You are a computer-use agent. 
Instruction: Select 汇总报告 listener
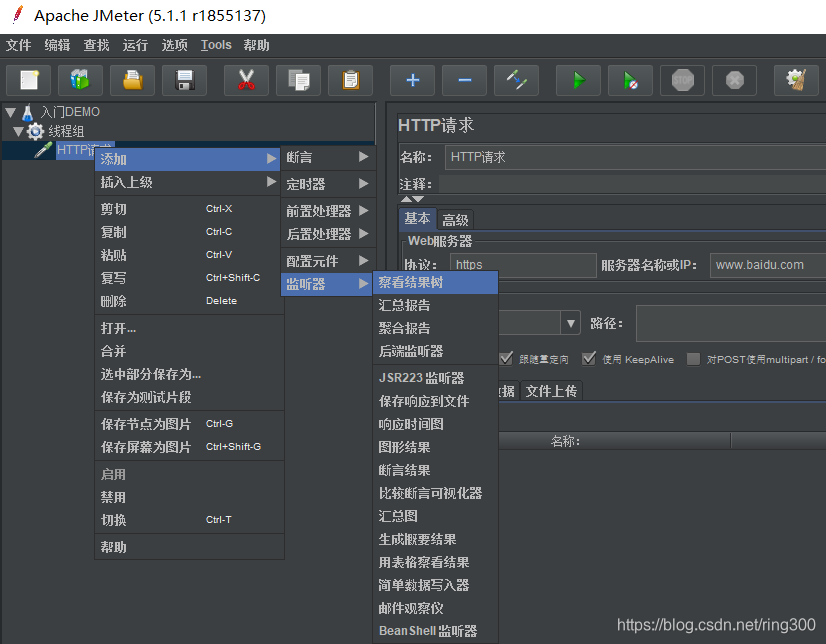pyautogui.click(x=436, y=305)
